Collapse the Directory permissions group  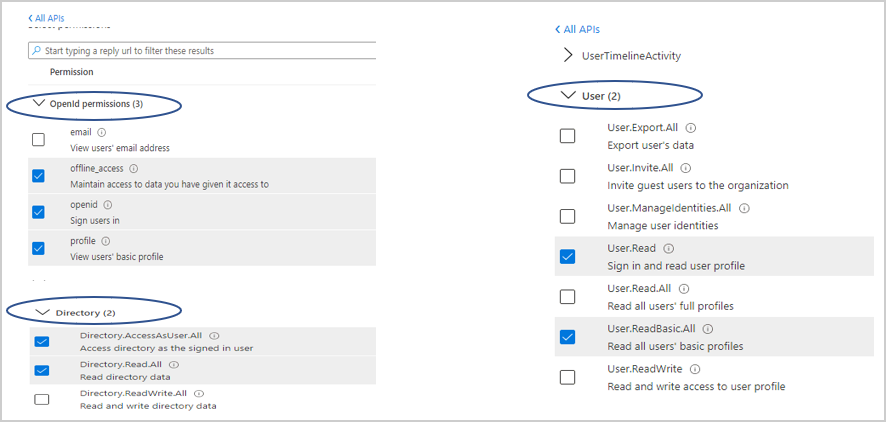point(41,312)
